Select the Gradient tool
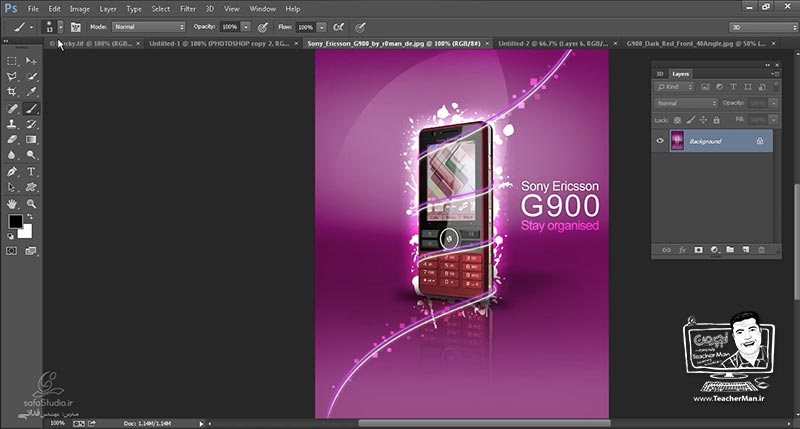 pos(31,139)
